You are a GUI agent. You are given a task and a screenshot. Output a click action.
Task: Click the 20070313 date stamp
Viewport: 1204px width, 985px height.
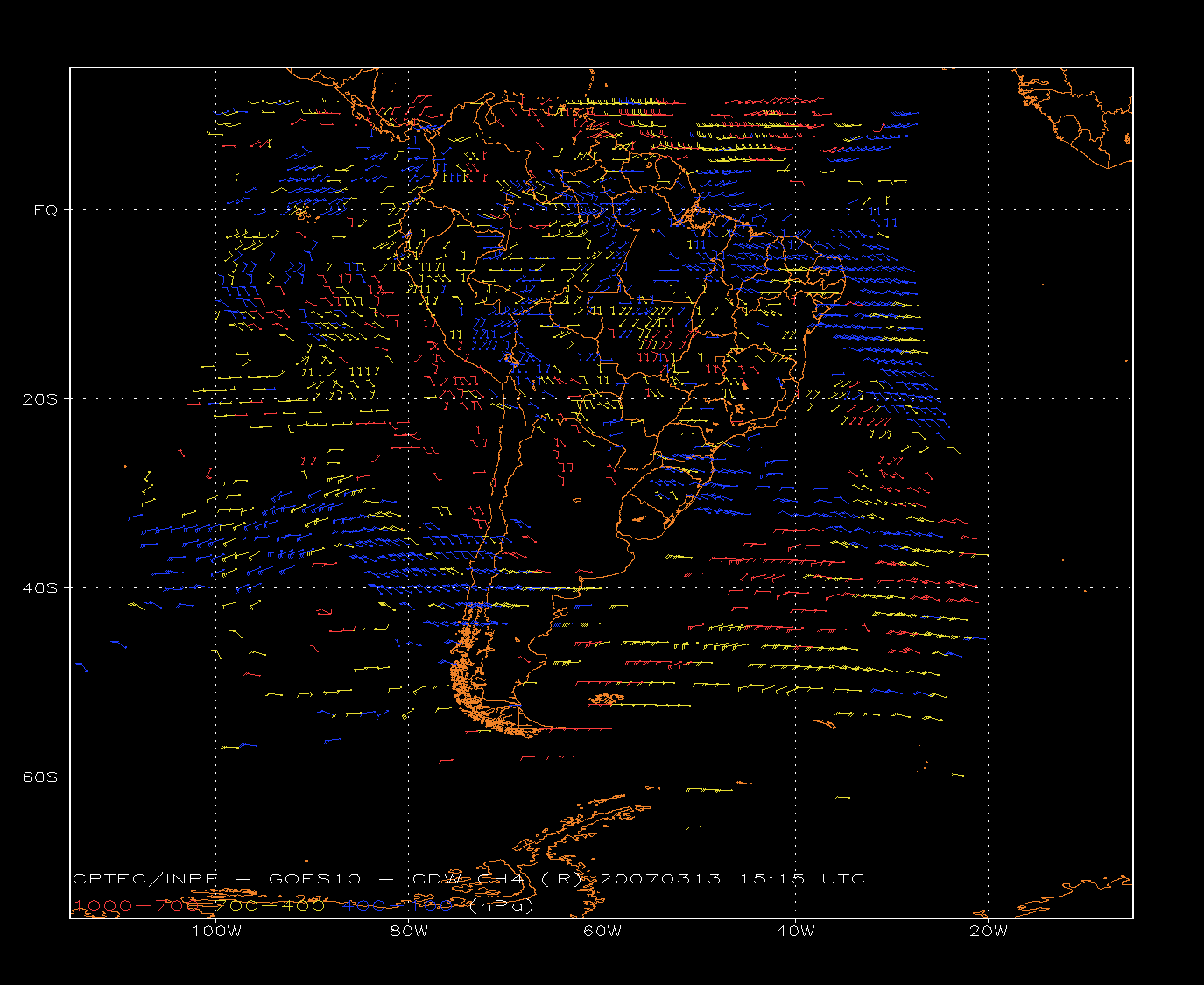tap(661, 879)
